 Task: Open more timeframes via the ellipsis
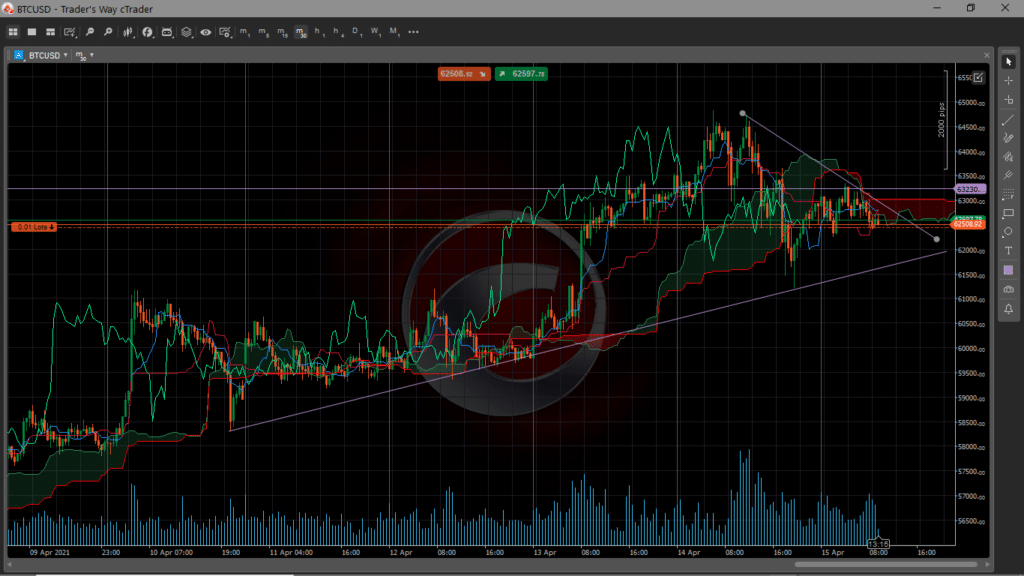click(413, 32)
